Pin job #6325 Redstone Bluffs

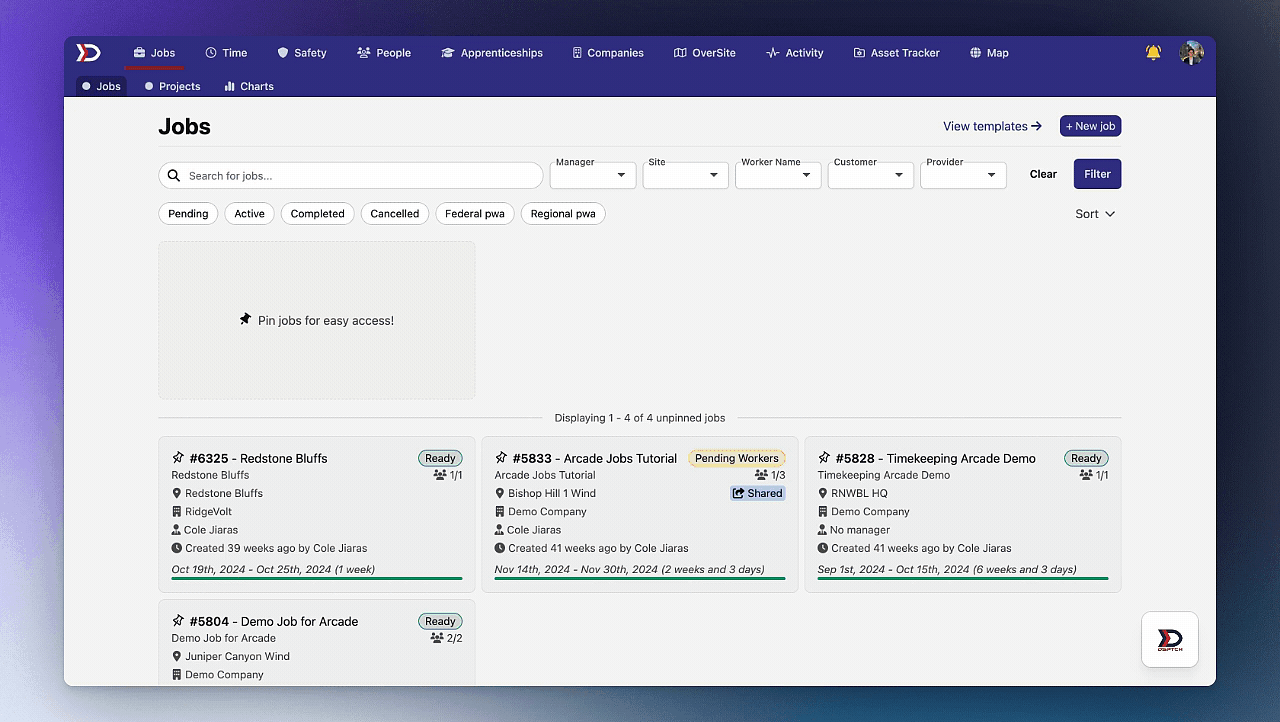click(x=178, y=458)
